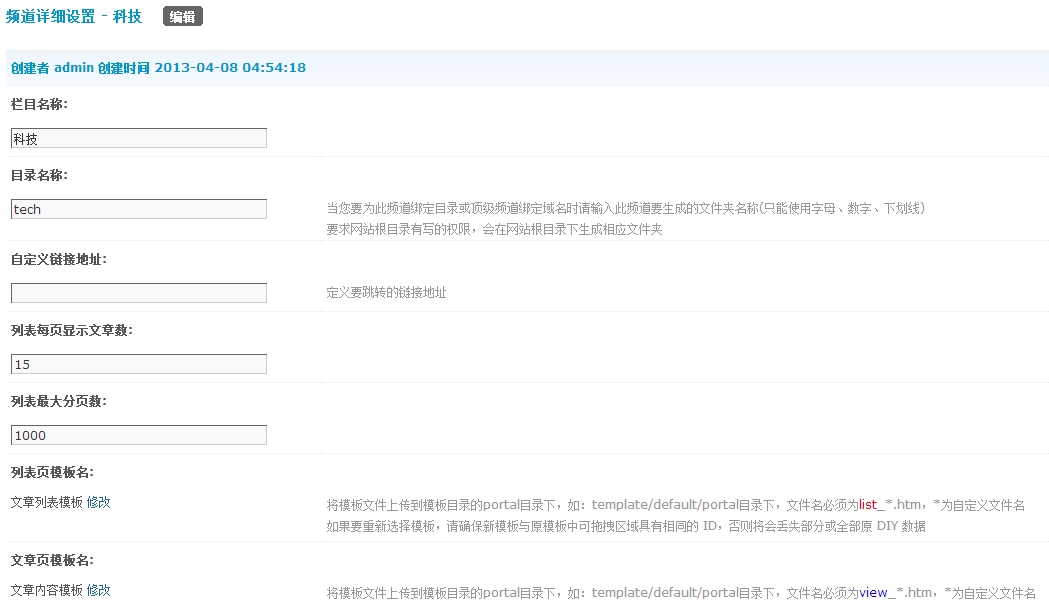Click the 列表页模板名 section label
1049x604 pixels.
52,472
